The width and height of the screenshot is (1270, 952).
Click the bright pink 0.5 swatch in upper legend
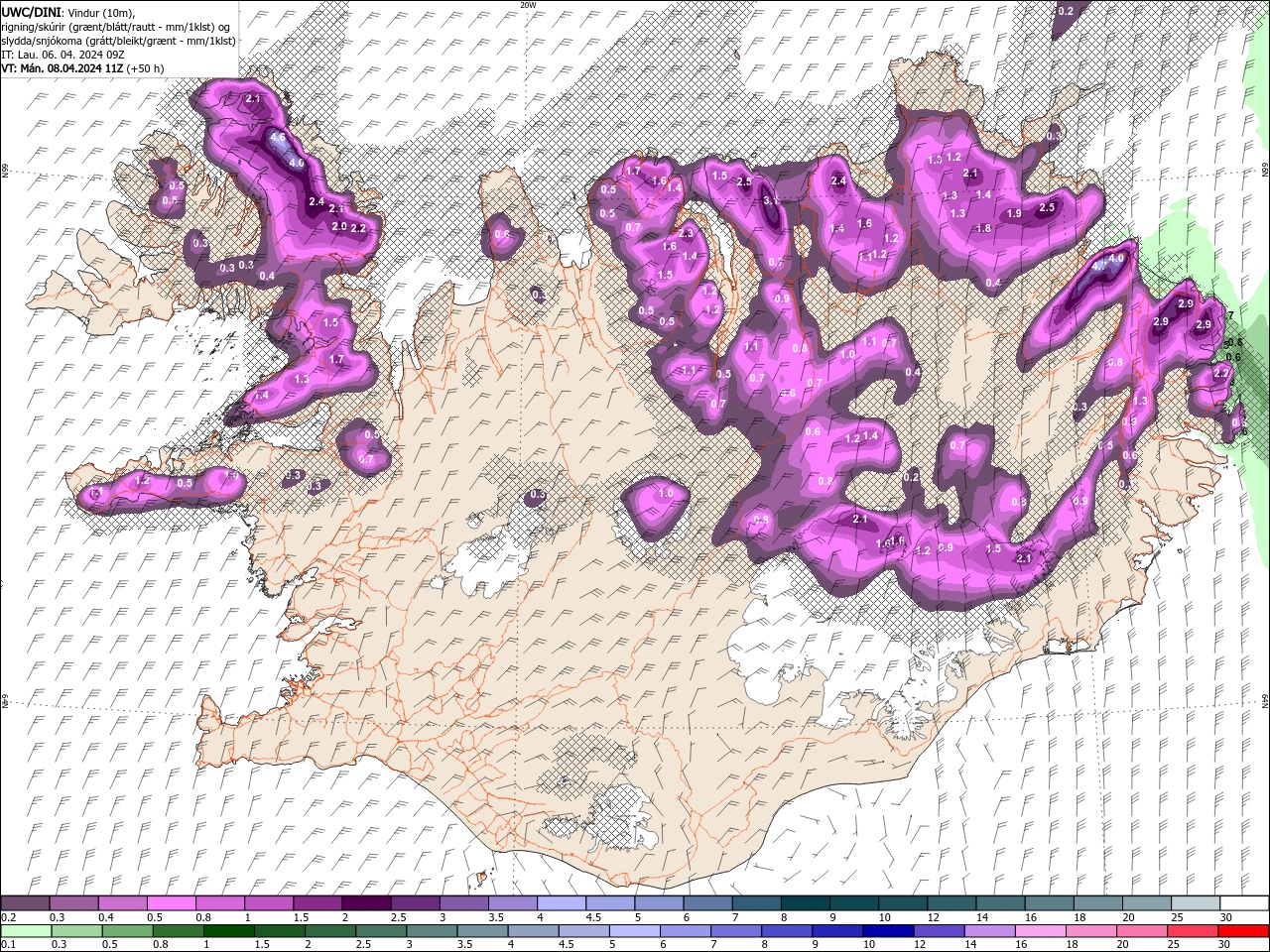pyautogui.click(x=171, y=904)
